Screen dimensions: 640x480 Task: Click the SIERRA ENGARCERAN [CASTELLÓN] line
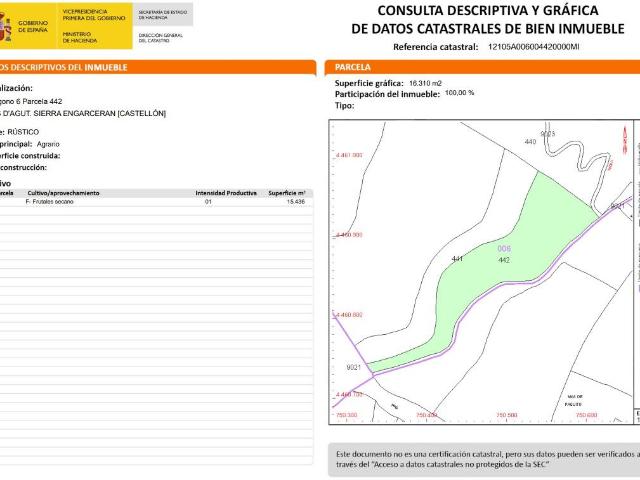pyautogui.click(x=83, y=113)
